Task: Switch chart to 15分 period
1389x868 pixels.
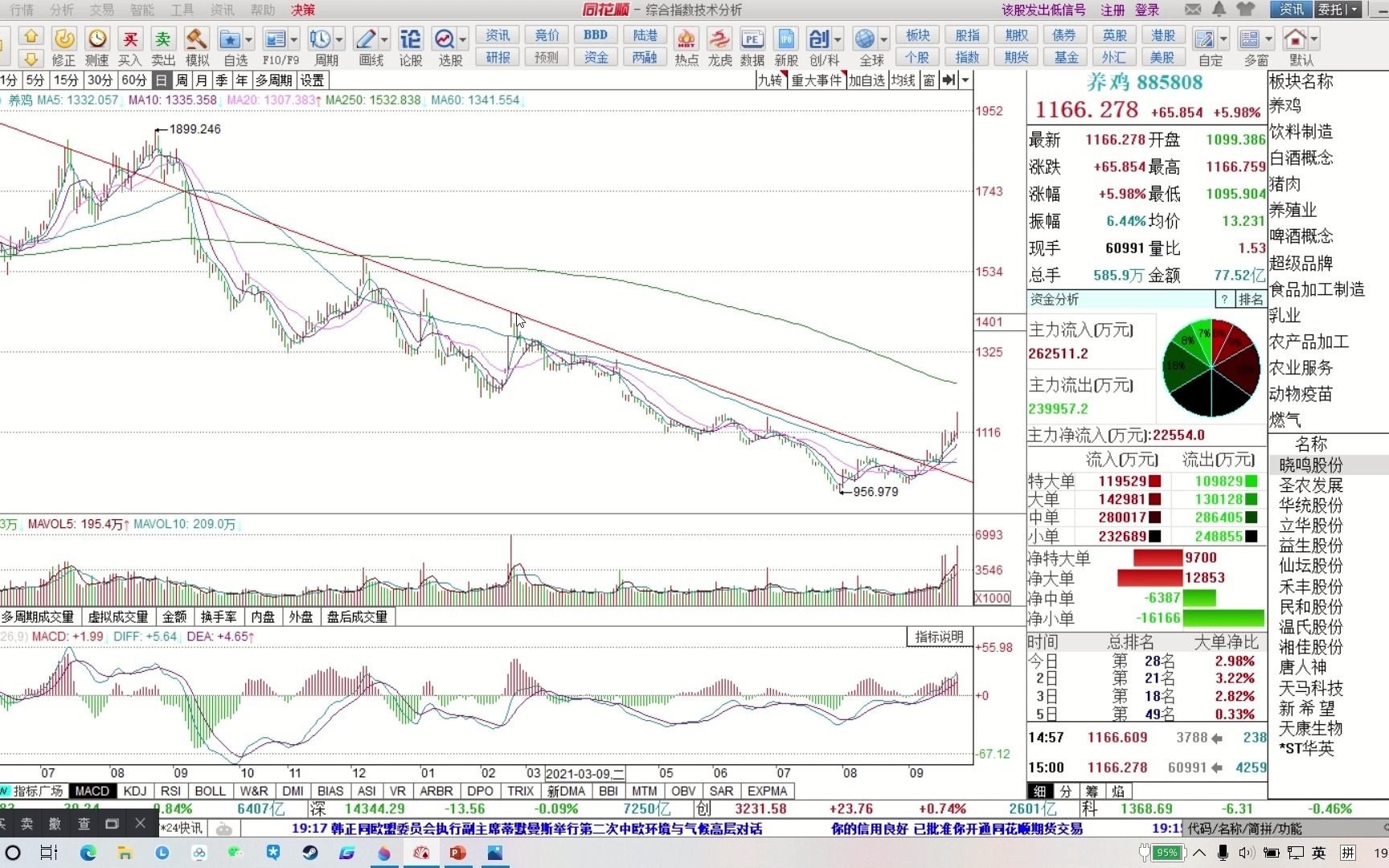Action: (x=66, y=80)
